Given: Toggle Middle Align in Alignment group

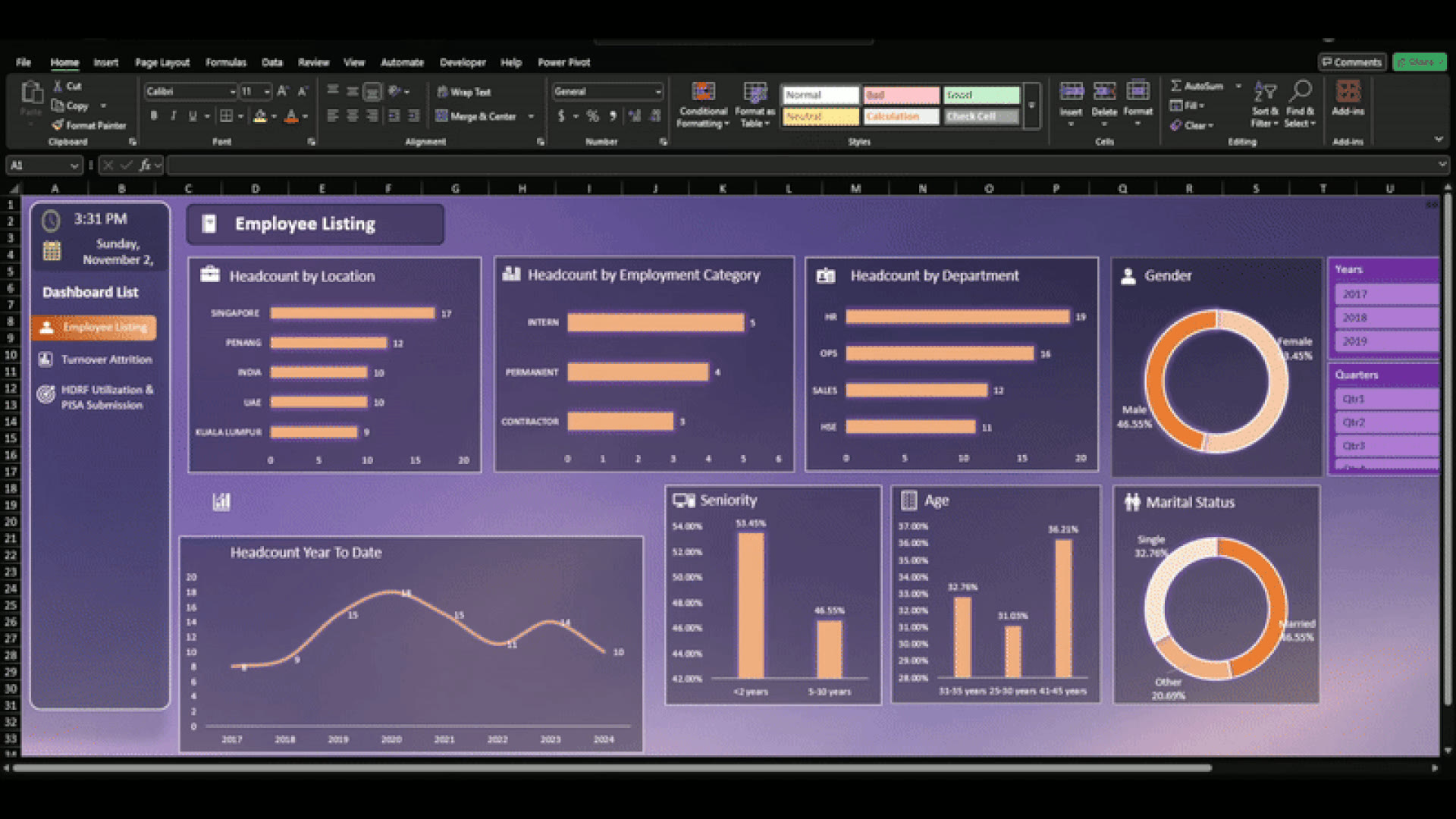Looking at the screenshot, I should [x=353, y=91].
